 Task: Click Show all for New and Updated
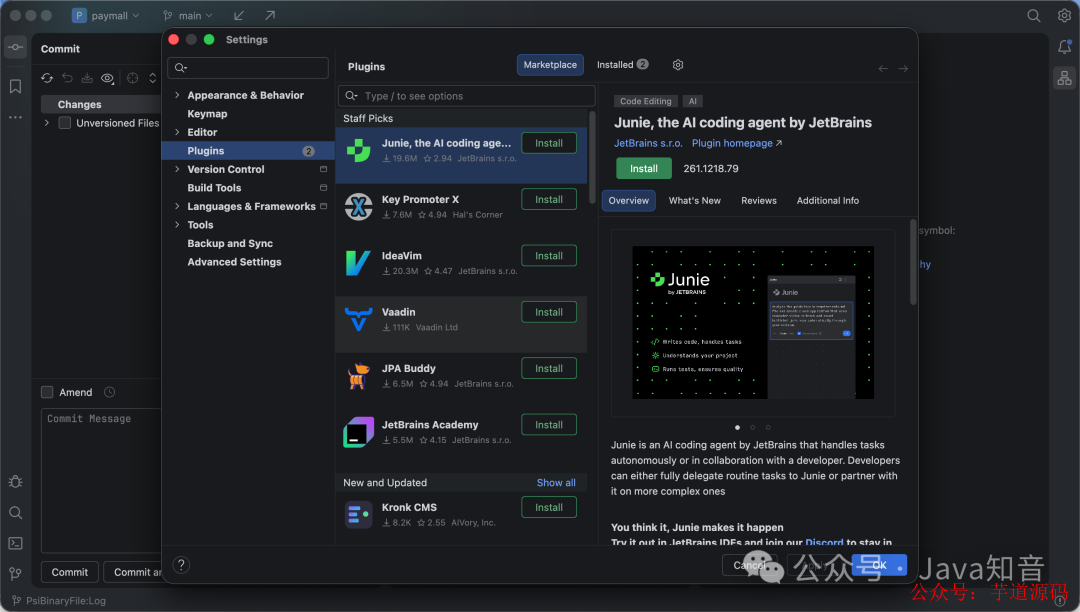pos(556,483)
